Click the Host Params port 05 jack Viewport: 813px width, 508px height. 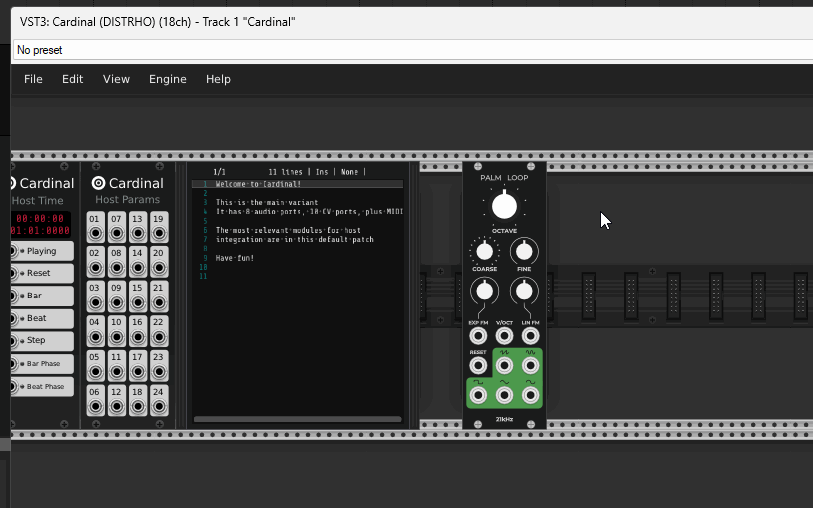(95, 372)
